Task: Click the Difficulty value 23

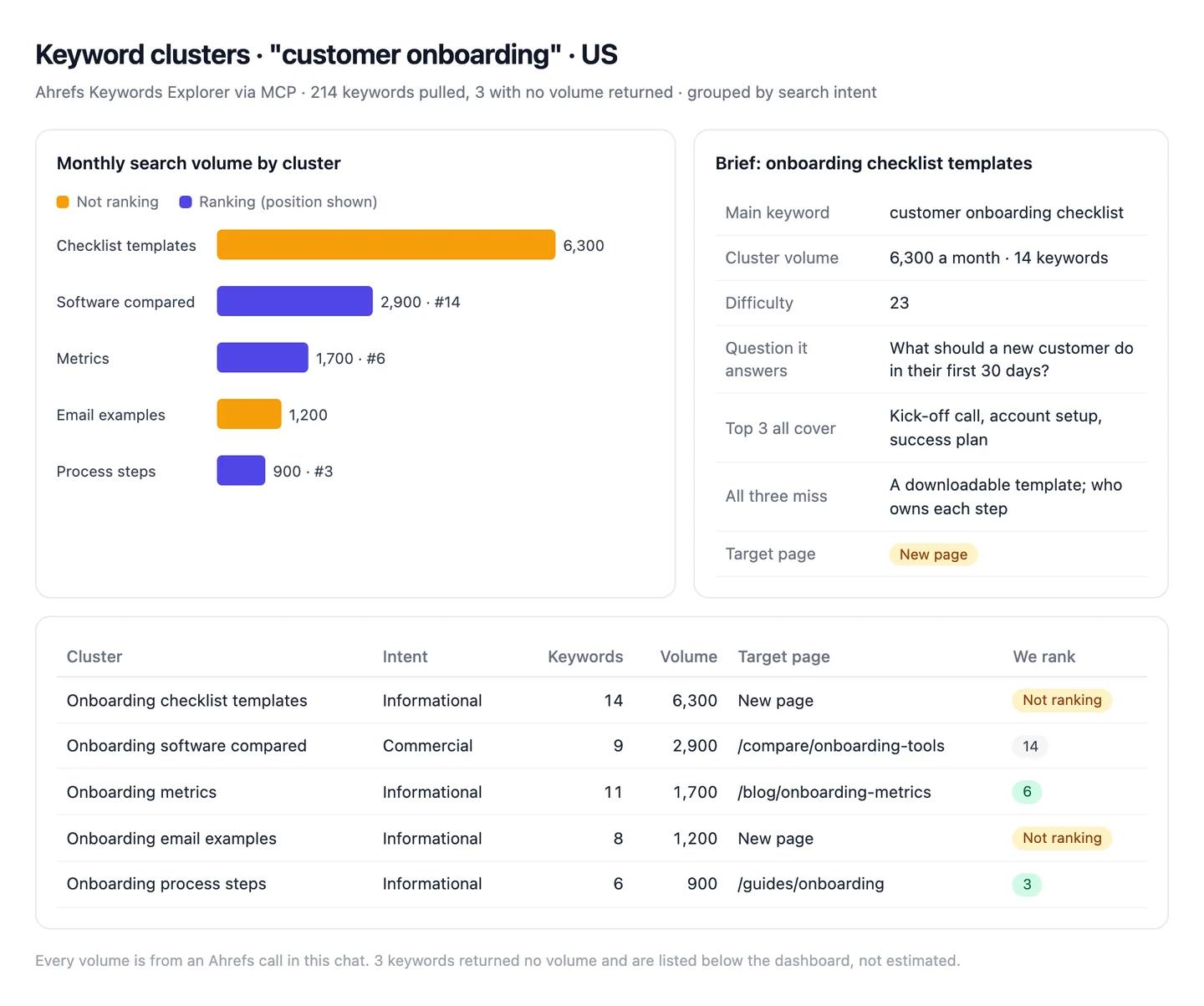Action: coord(900,303)
